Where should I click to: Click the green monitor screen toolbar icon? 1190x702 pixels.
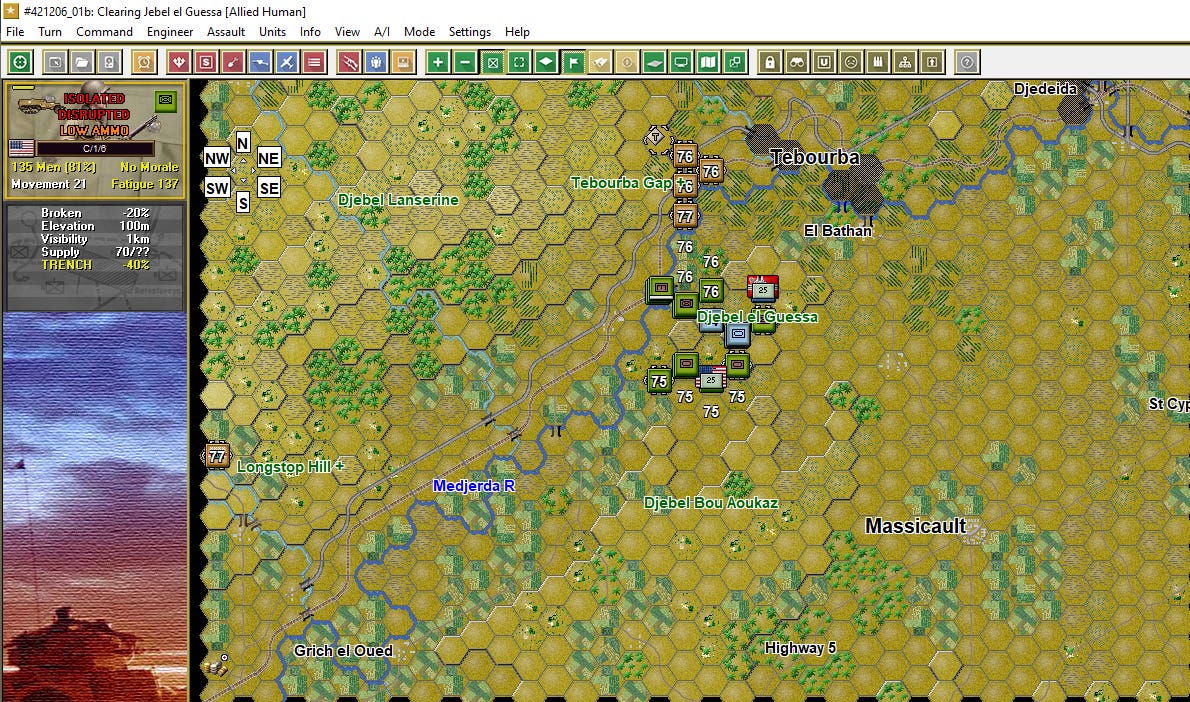click(681, 62)
